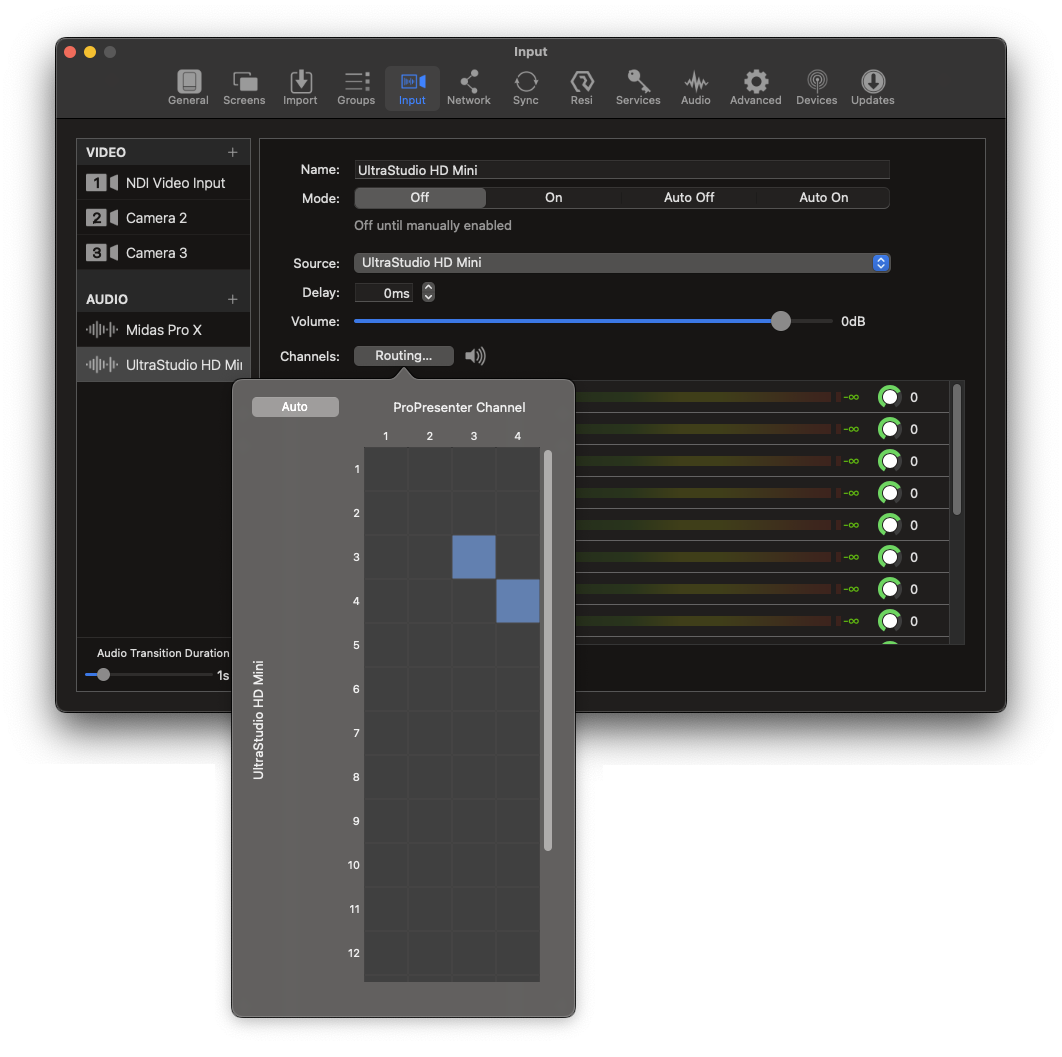
Task: Set Mode to Off
Action: tap(420, 198)
